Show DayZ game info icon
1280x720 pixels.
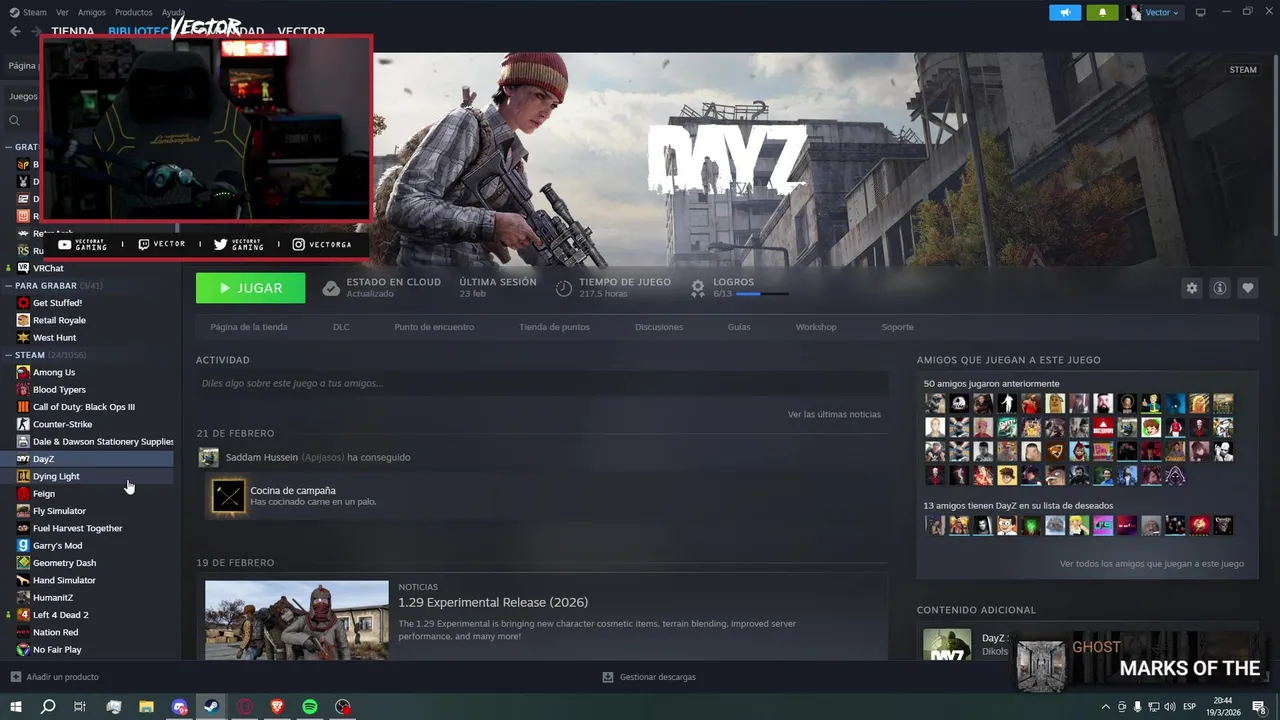click(x=1220, y=288)
